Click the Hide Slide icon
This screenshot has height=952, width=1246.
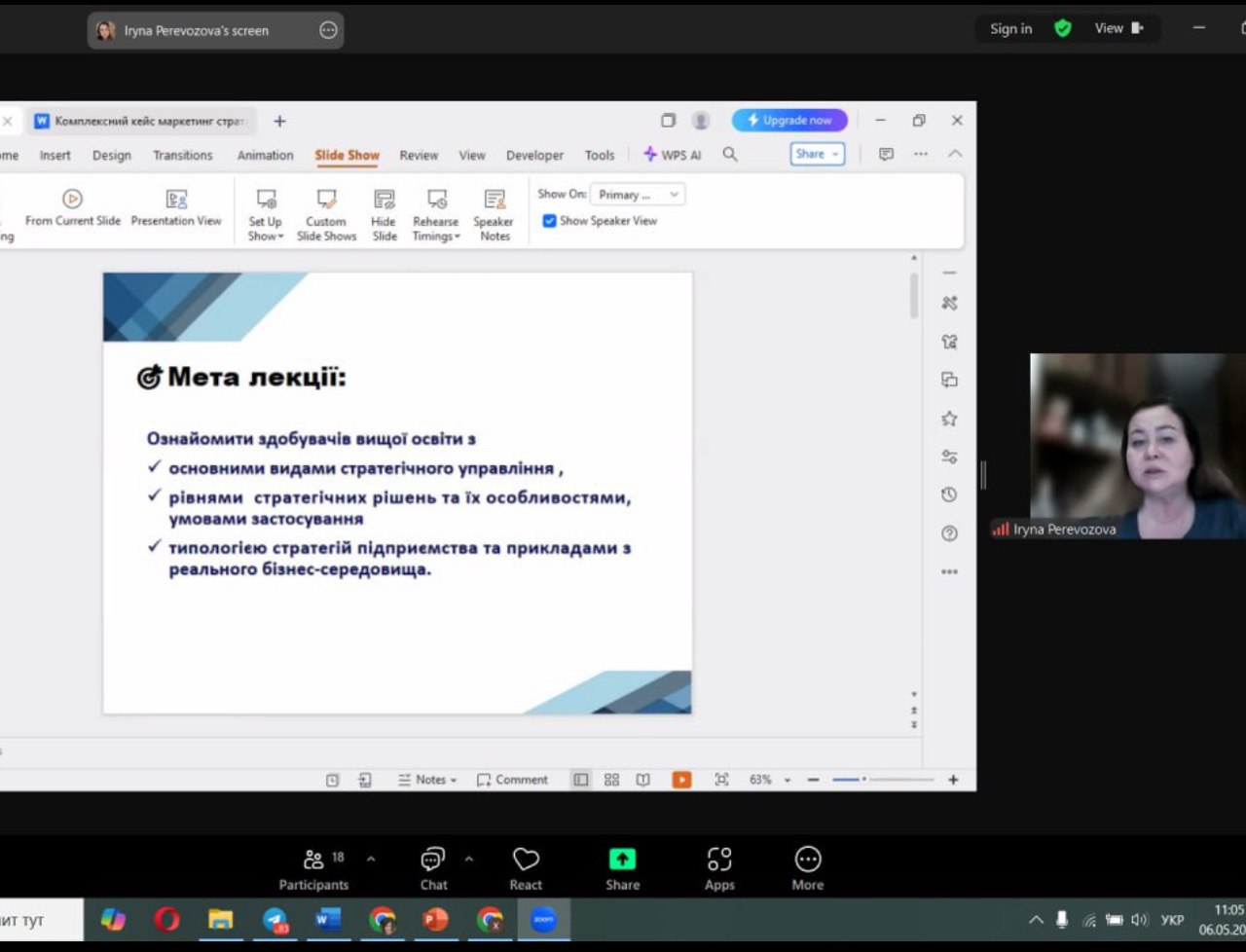(x=385, y=200)
